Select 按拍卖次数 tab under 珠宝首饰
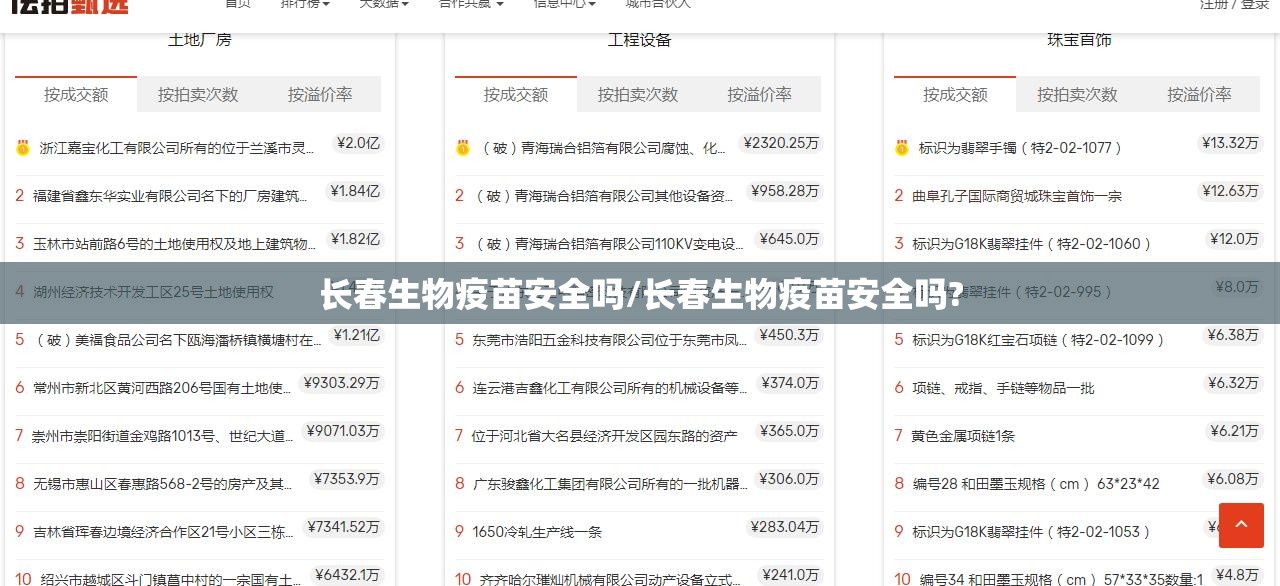Viewport: 1280px width, 586px height. [x=1077, y=94]
